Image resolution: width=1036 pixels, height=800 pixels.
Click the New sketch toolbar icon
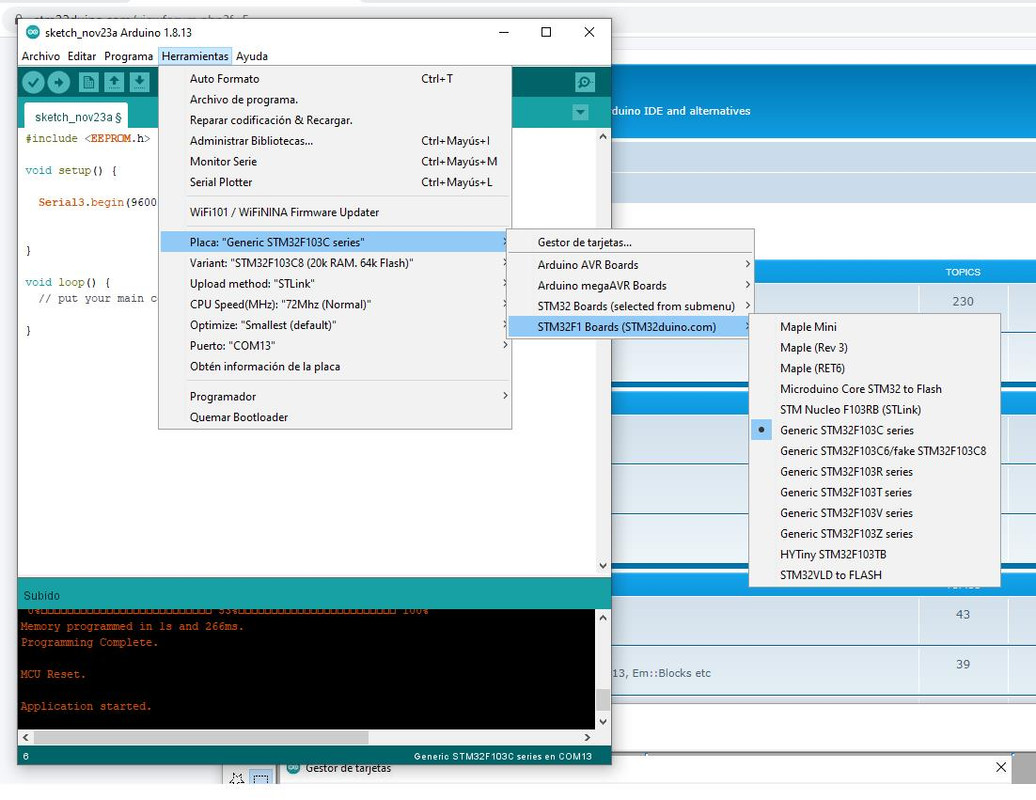pos(89,83)
